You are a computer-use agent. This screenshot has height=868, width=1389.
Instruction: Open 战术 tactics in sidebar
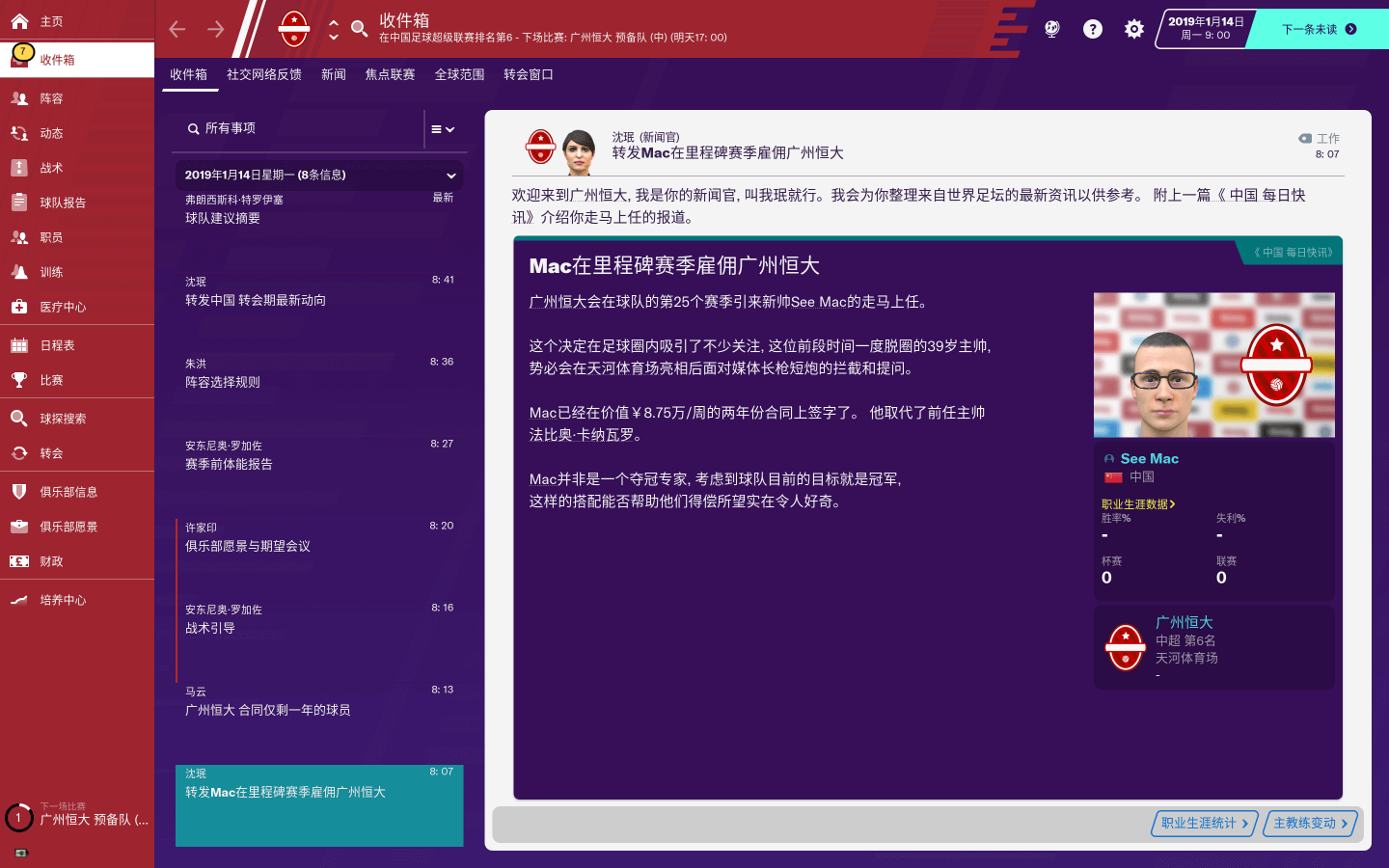(52, 168)
